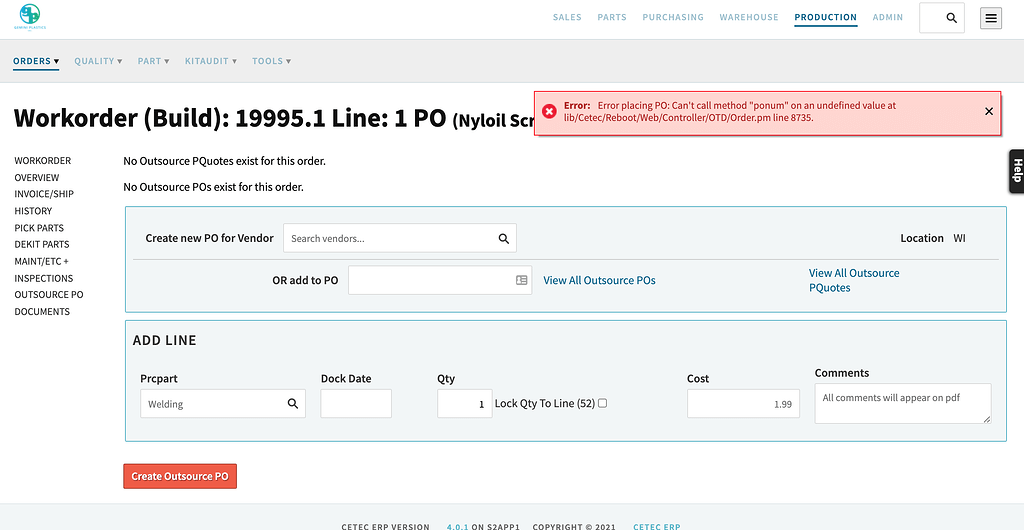Expand Maint/Etc + sidebar item

coord(41,261)
